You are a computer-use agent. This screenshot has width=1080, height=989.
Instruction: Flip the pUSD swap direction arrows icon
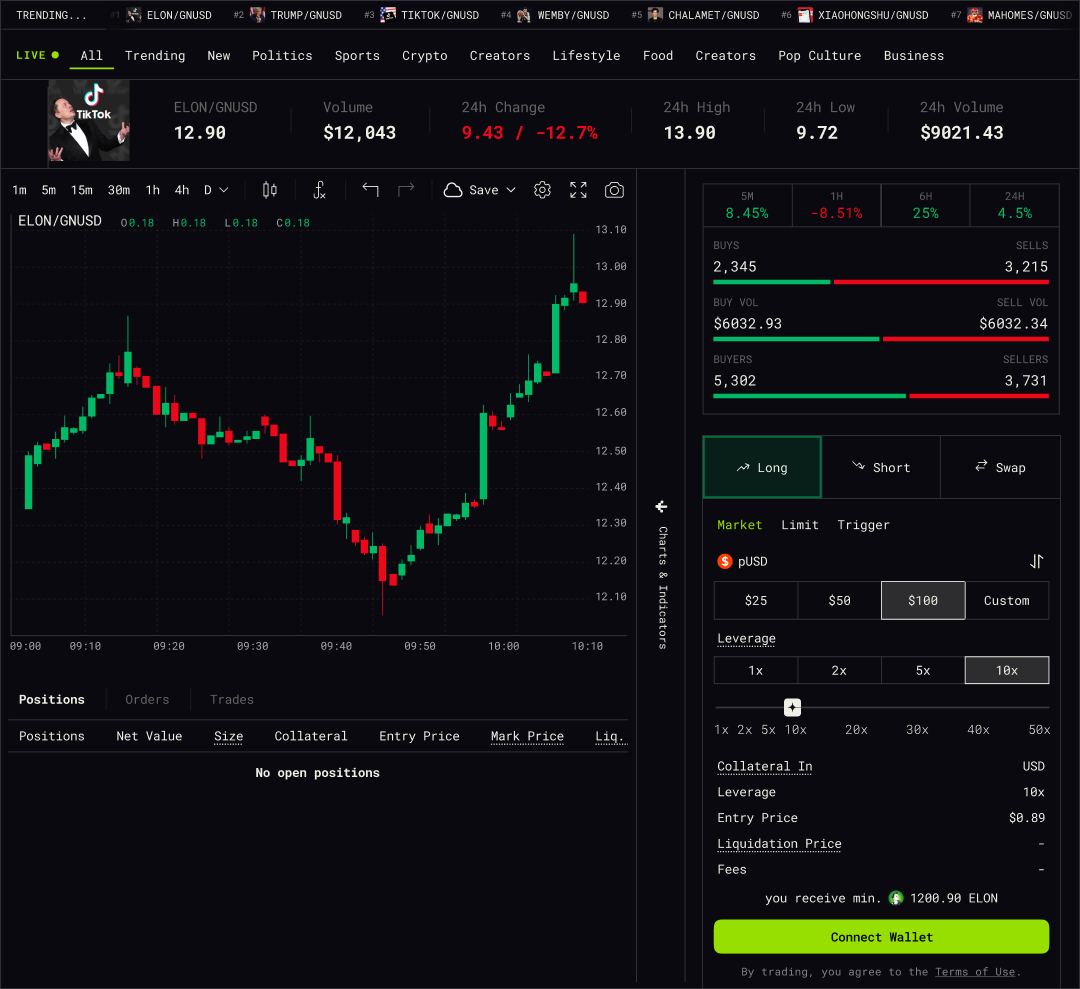click(1037, 561)
